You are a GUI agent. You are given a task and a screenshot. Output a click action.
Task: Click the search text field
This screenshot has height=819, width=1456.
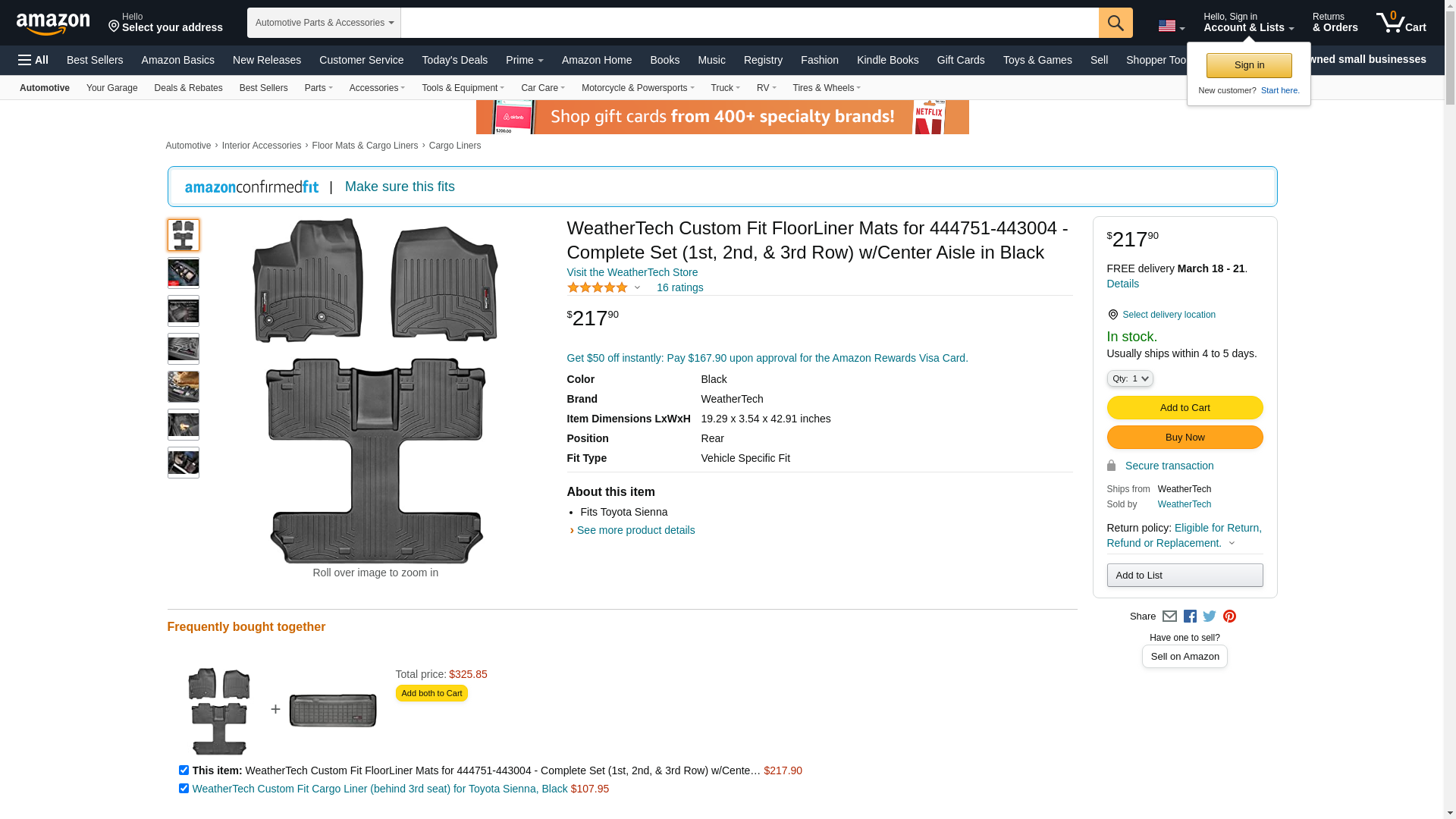click(748, 23)
